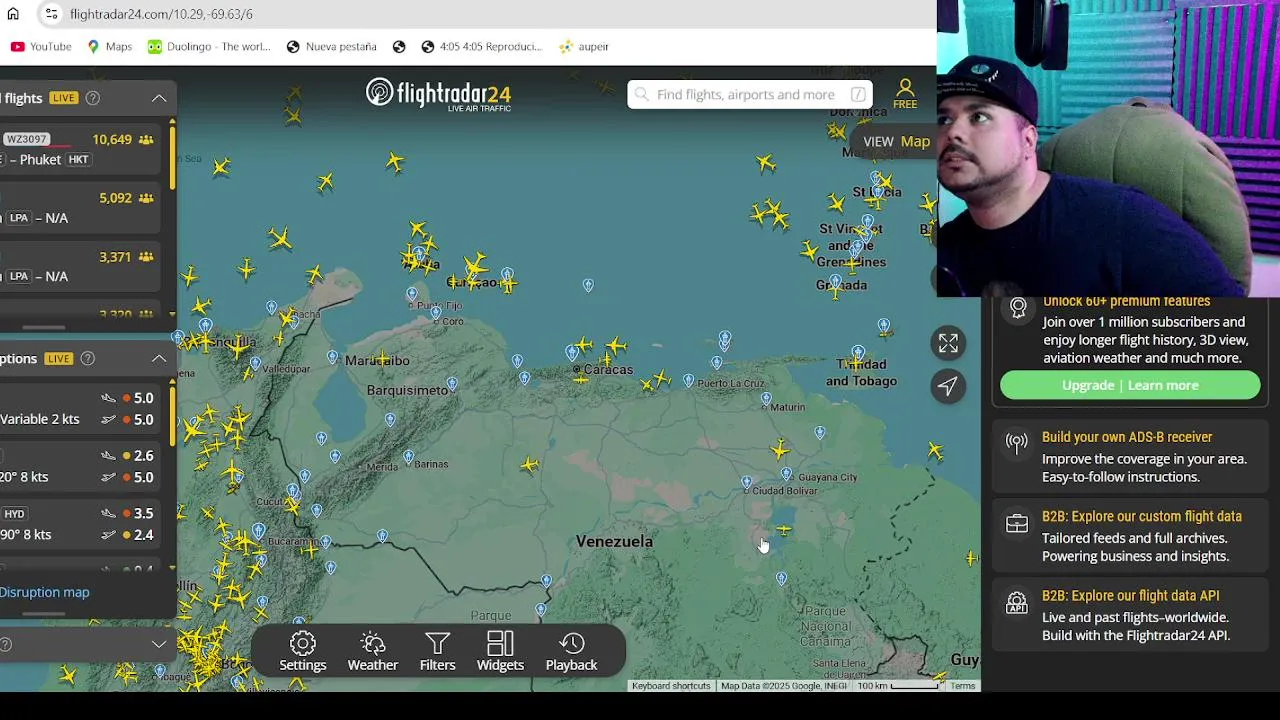The image size is (1280, 720).
Task: Click the keyboard shortcut slash icon in search
Action: tap(858, 94)
